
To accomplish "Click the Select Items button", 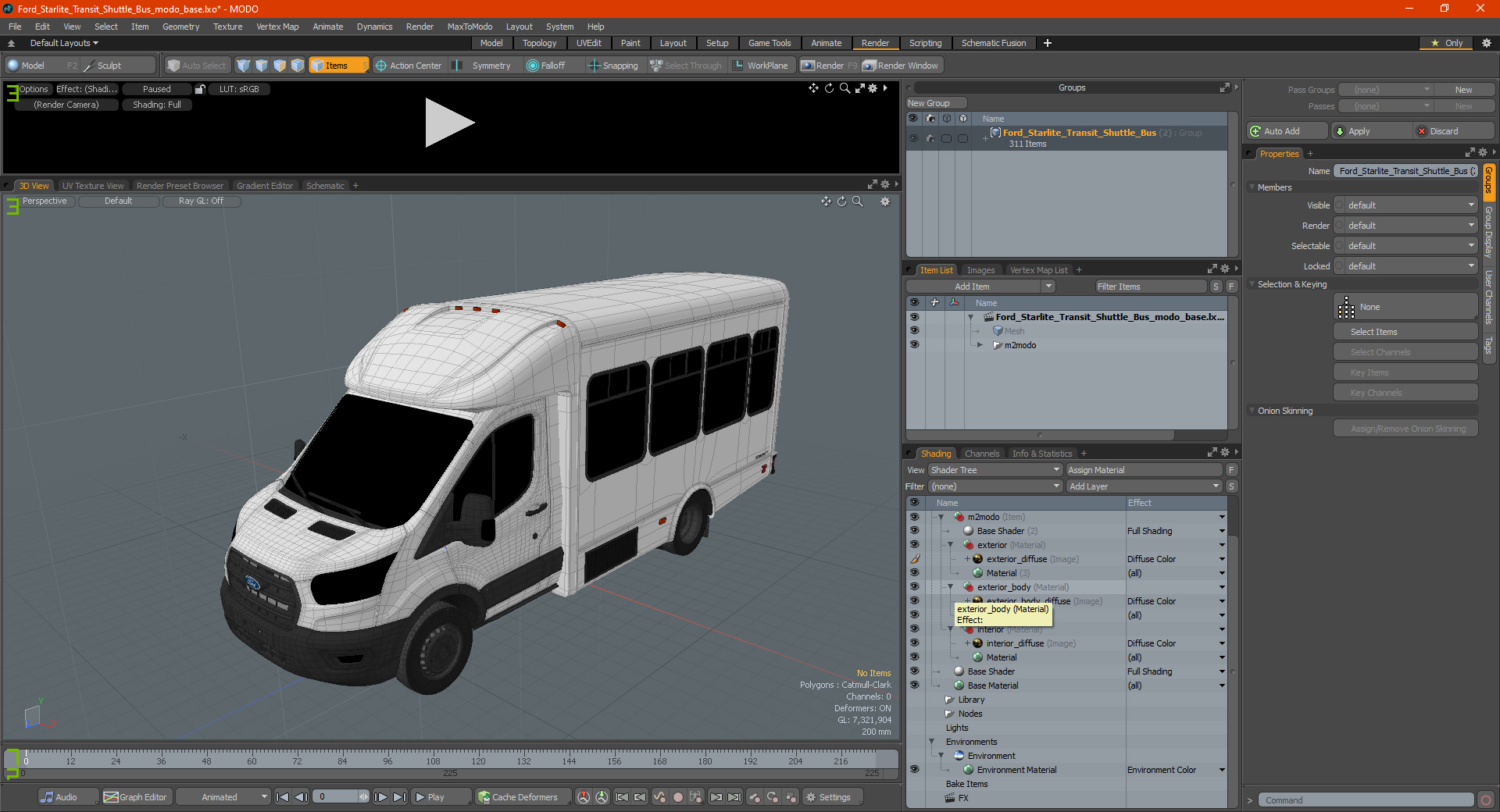I will 1405,332.
